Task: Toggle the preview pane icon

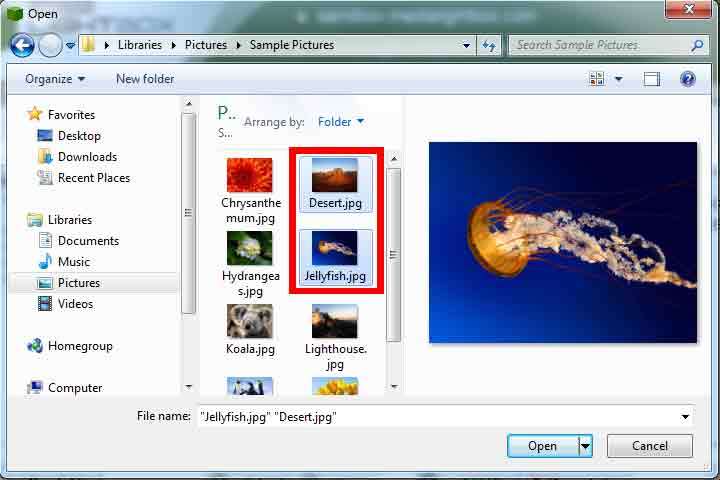Action: pyautogui.click(x=652, y=78)
